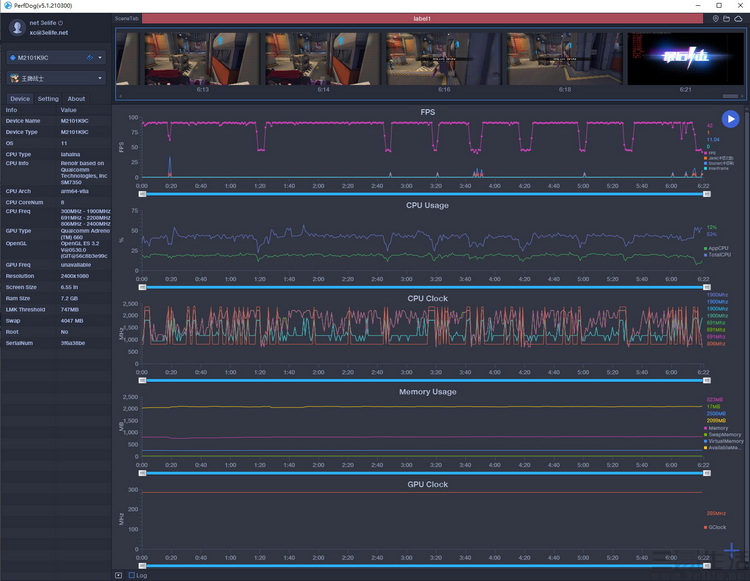
Task: Click thumbnail strip right scroll arrow
Action: click(742, 96)
